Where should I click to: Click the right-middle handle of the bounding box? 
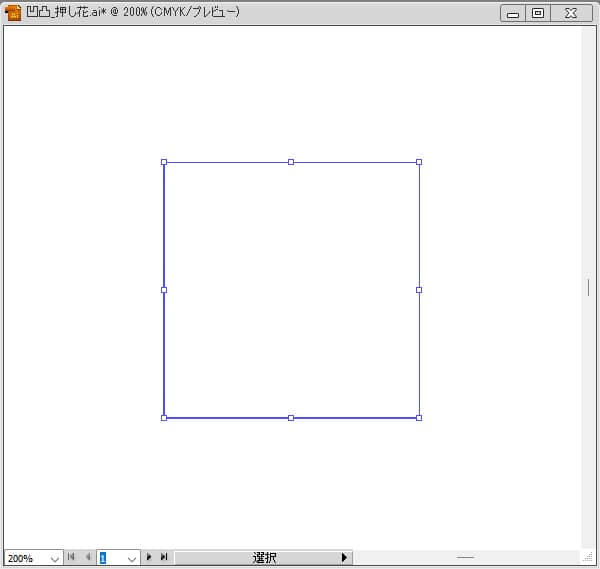[x=419, y=290]
